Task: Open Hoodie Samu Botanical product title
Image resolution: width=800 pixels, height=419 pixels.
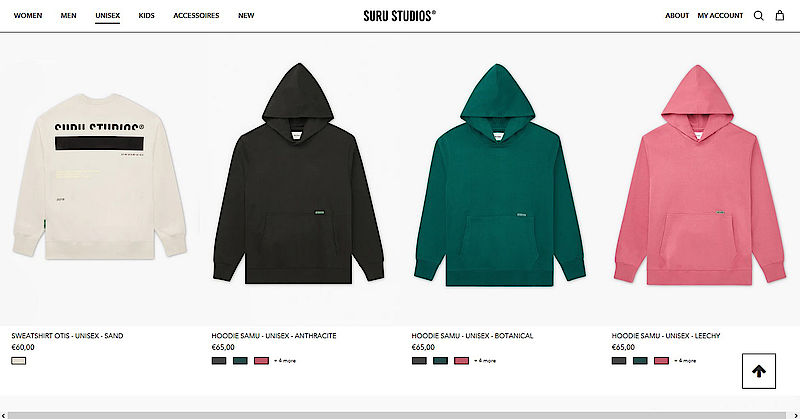Action: pyautogui.click(x=472, y=336)
